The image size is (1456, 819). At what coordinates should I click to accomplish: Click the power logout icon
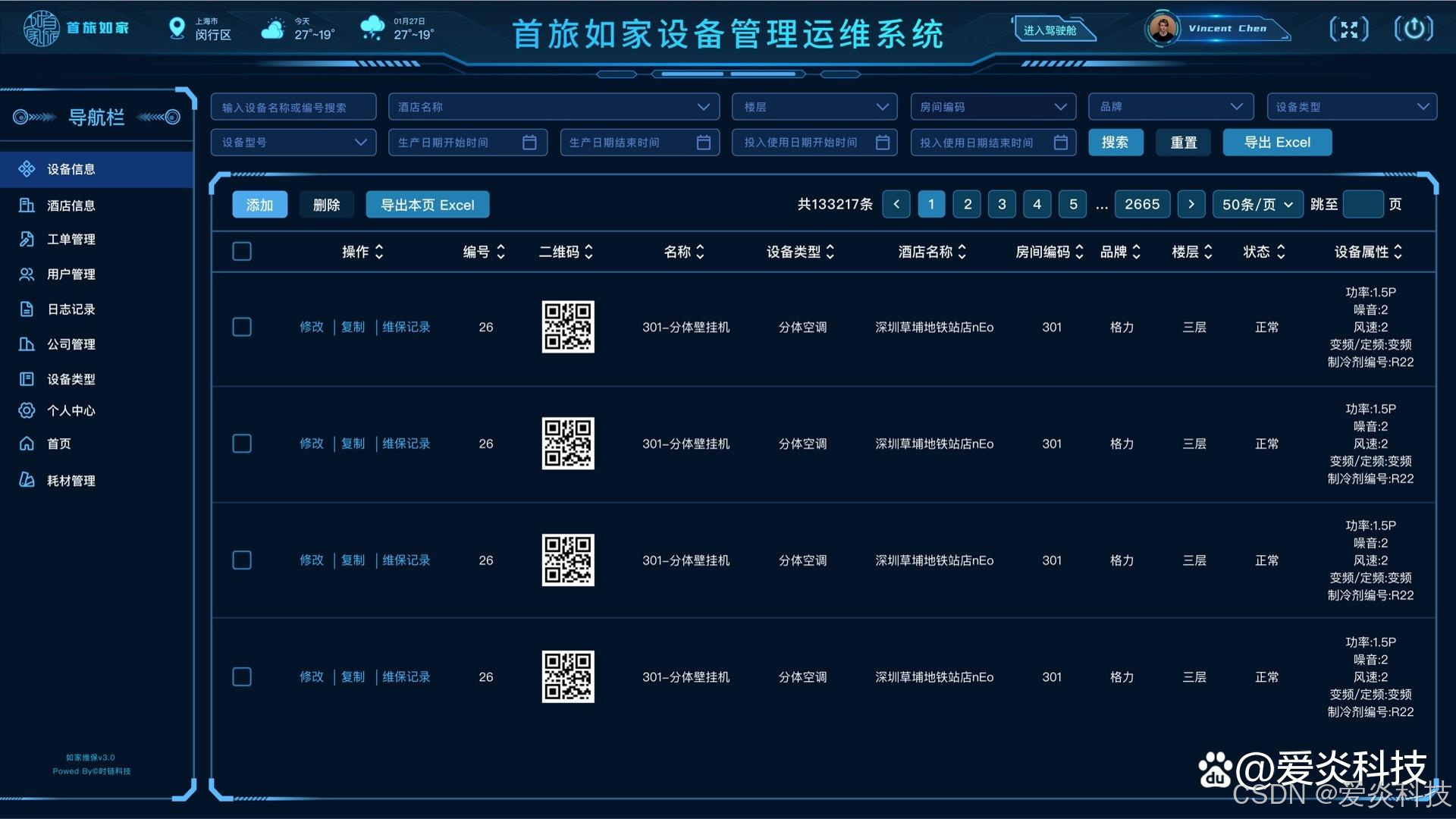coord(1414,29)
